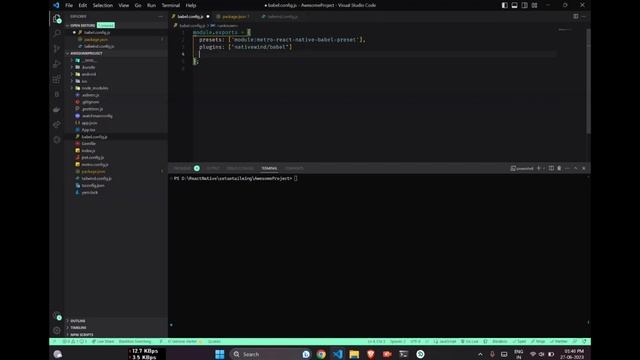This screenshot has width=640, height=360.
Task: Open terminal panel more actions ellipsis
Action: pyautogui.click(x=567, y=168)
